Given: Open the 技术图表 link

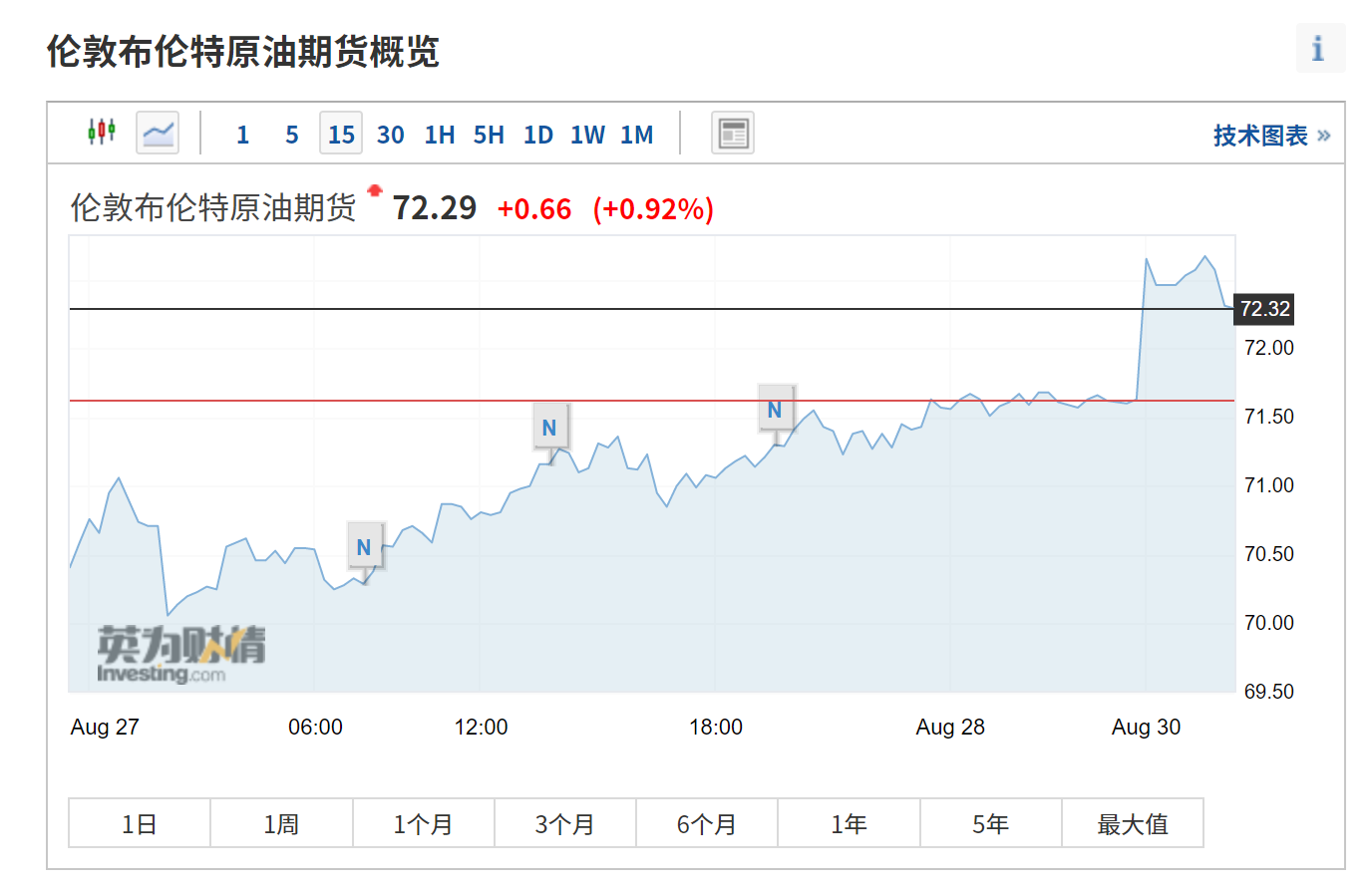Looking at the screenshot, I should click(x=1271, y=136).
